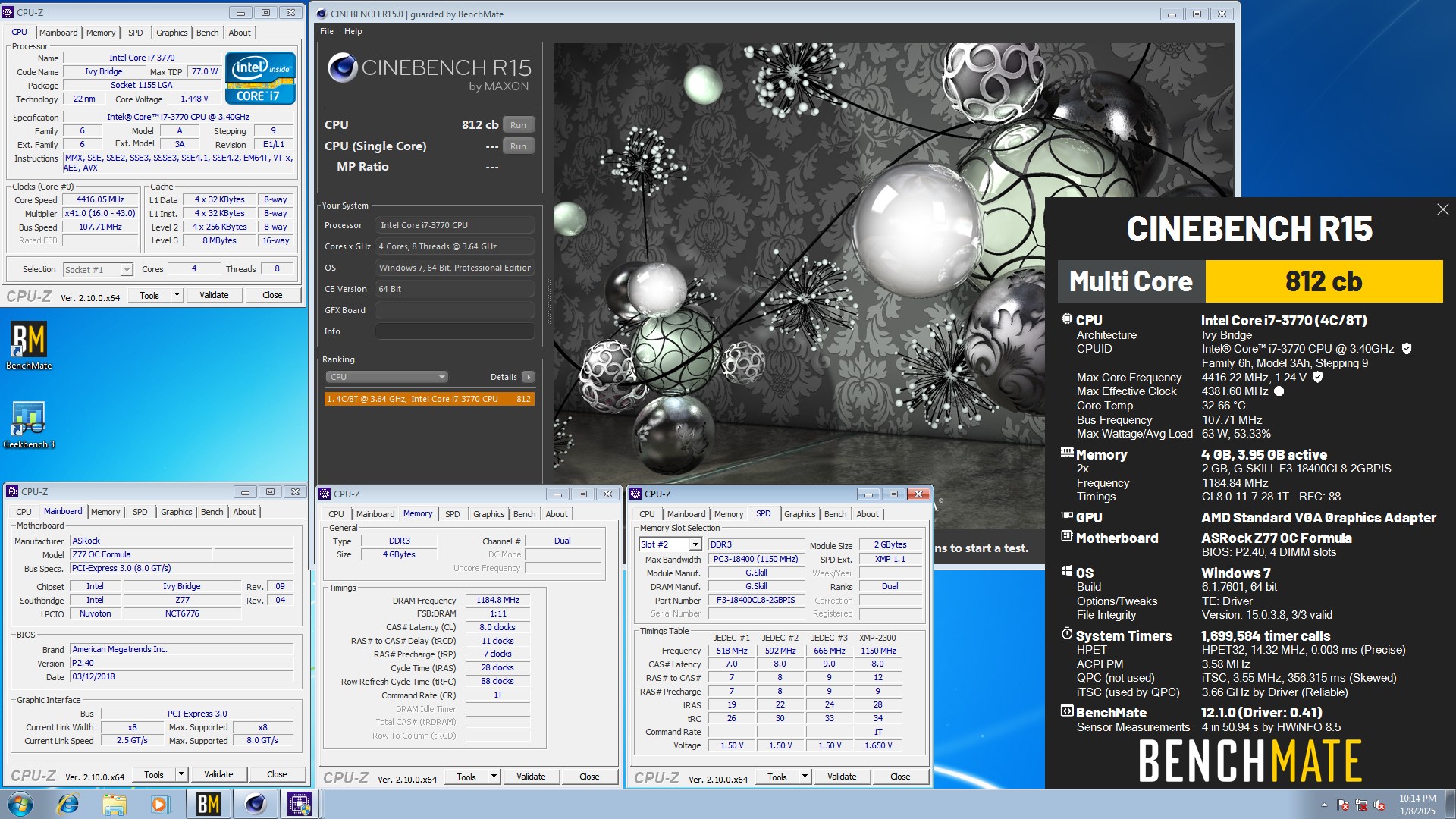The height and width of the screenshot is (819, 1456).
Task: Switch to Bench tab in CPU-Z CPU window
Action: click(207, 33)
